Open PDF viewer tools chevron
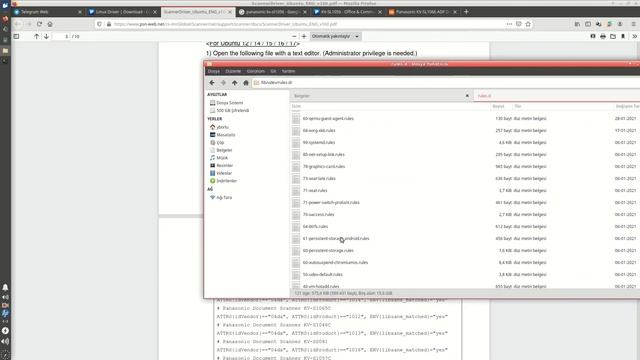Screen dimensions: 640x360 [x=634, y=36]
